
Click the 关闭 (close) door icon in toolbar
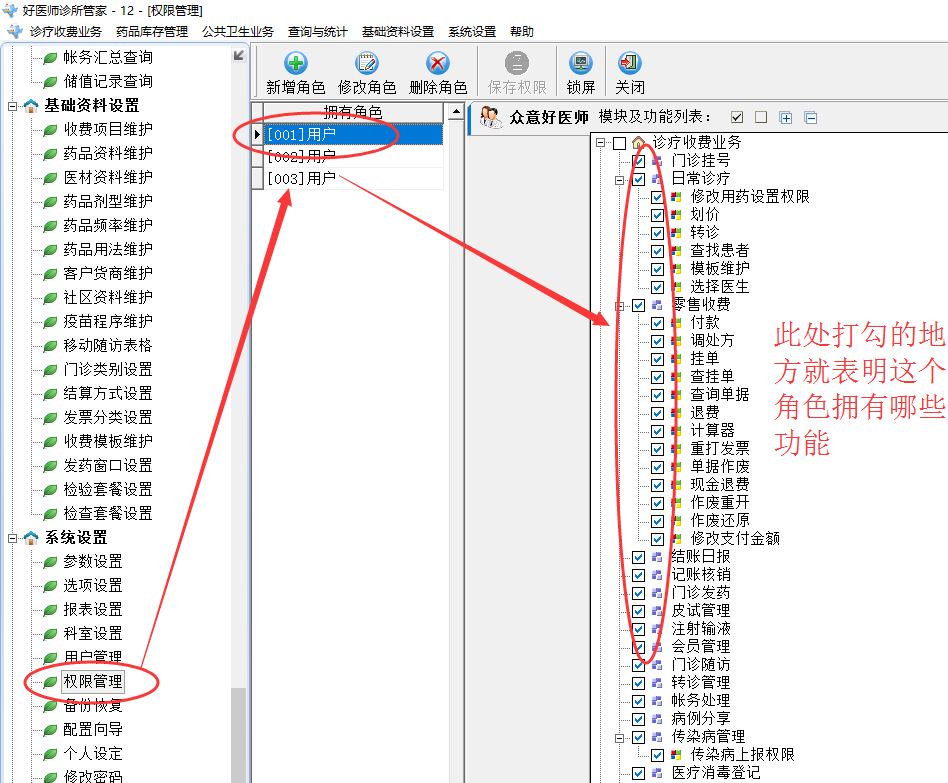pyautogui.click(x=629, y=65)
